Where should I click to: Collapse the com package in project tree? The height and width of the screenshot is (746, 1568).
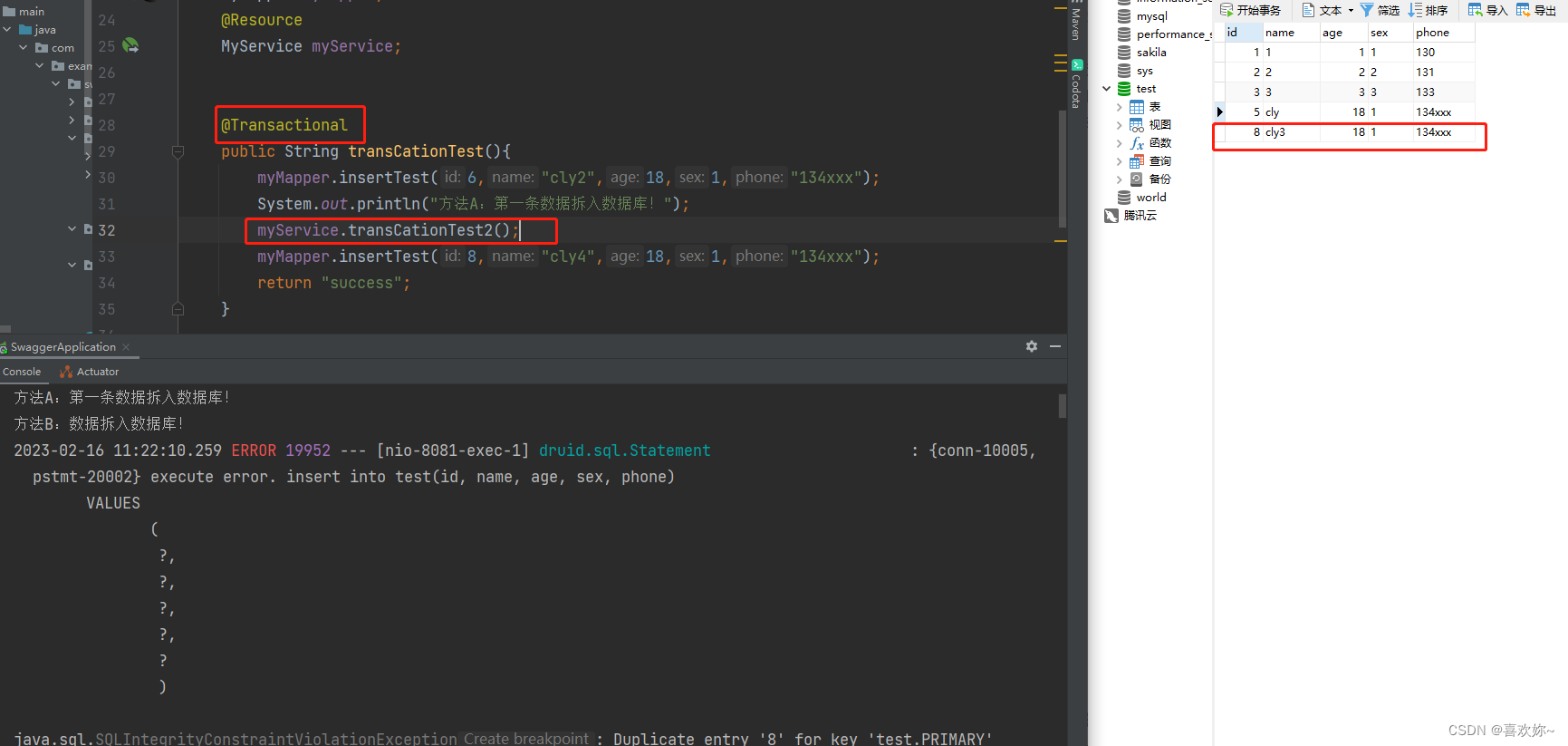tap(24, 48)
